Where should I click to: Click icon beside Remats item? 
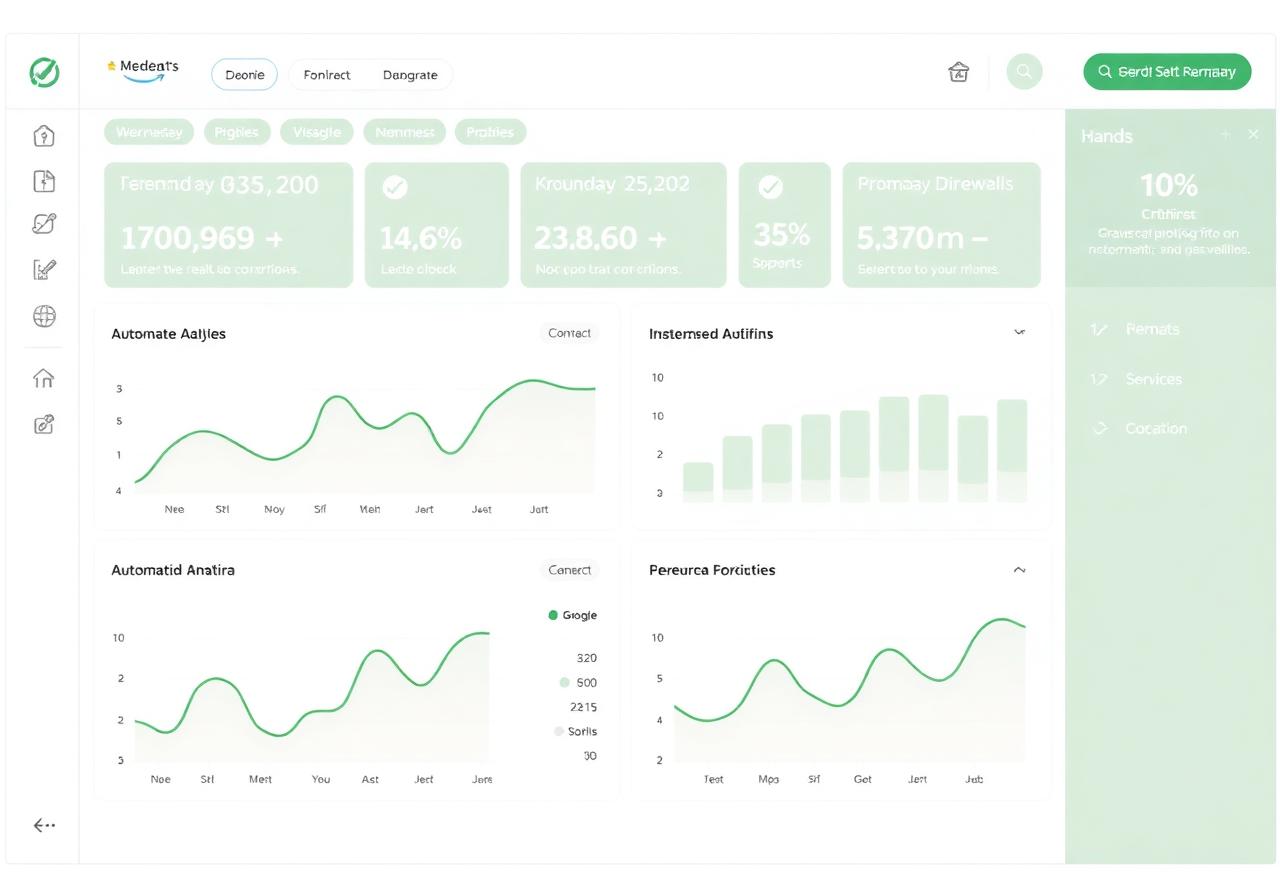1099,329
